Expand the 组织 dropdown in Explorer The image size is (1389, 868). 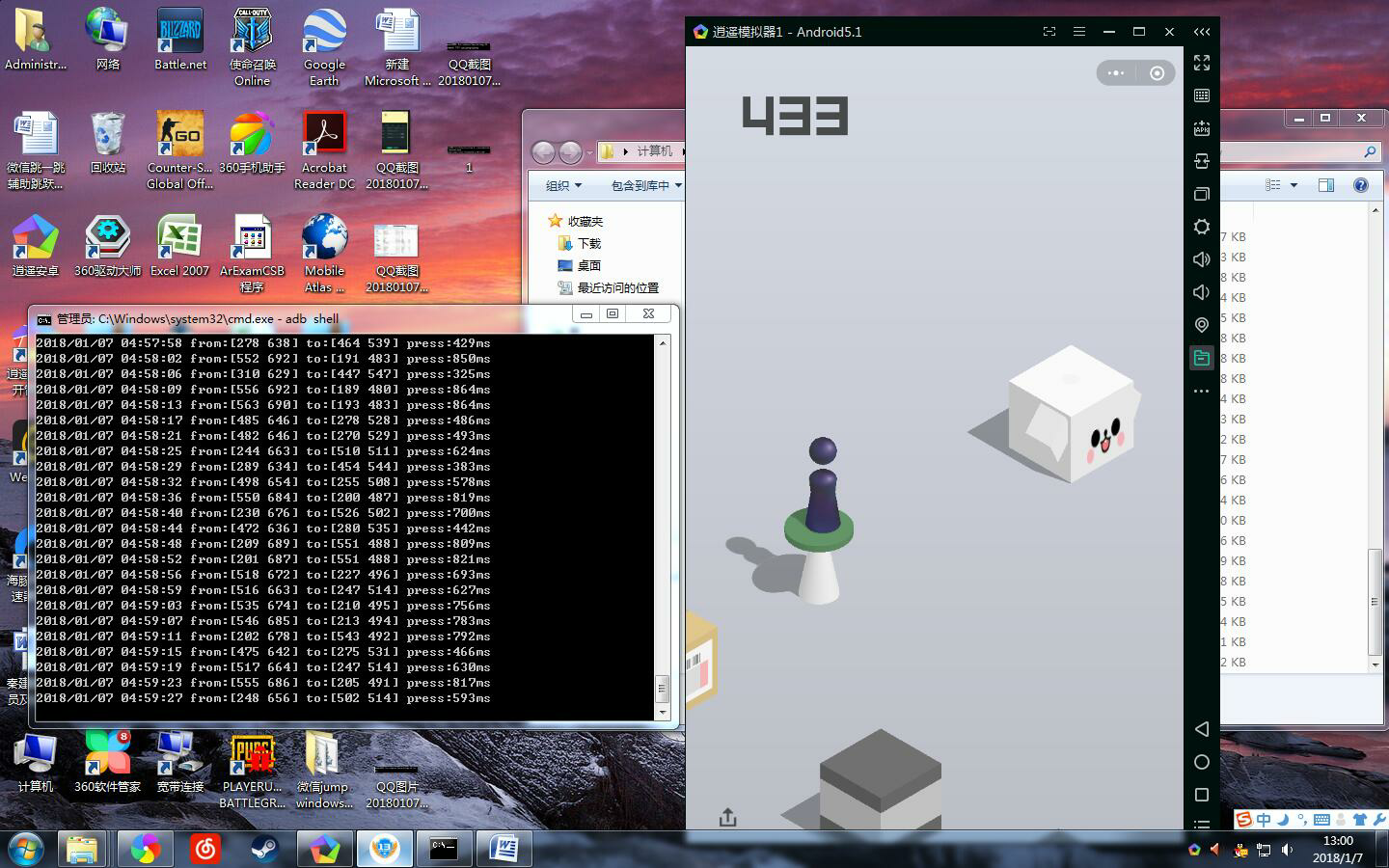tap(564, 185)
